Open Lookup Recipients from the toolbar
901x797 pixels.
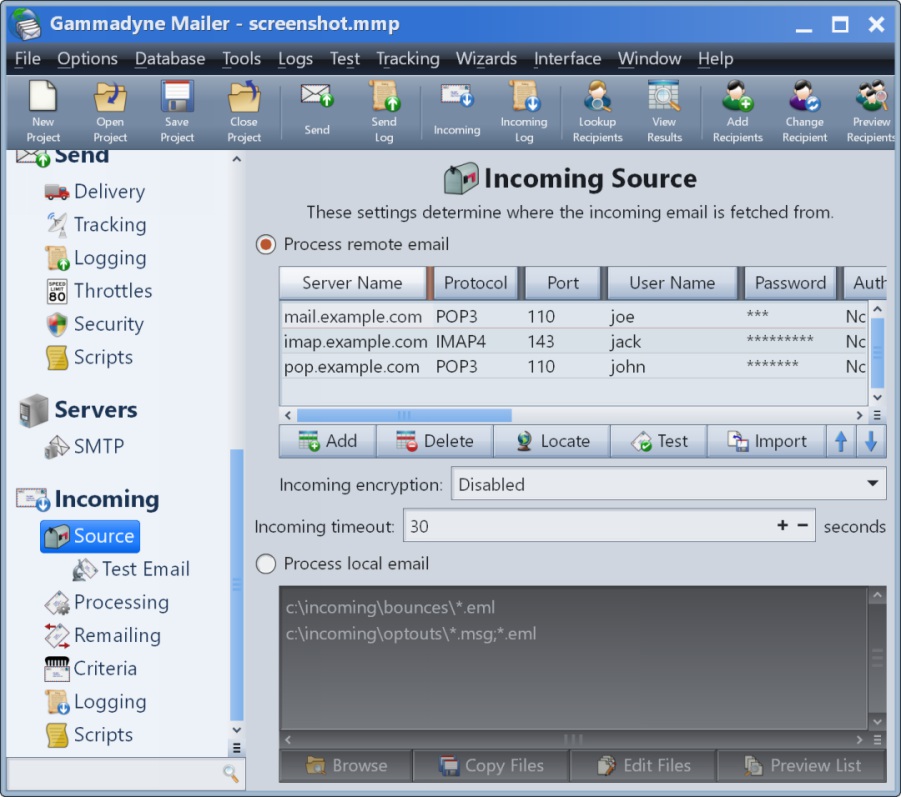point(597,110)
